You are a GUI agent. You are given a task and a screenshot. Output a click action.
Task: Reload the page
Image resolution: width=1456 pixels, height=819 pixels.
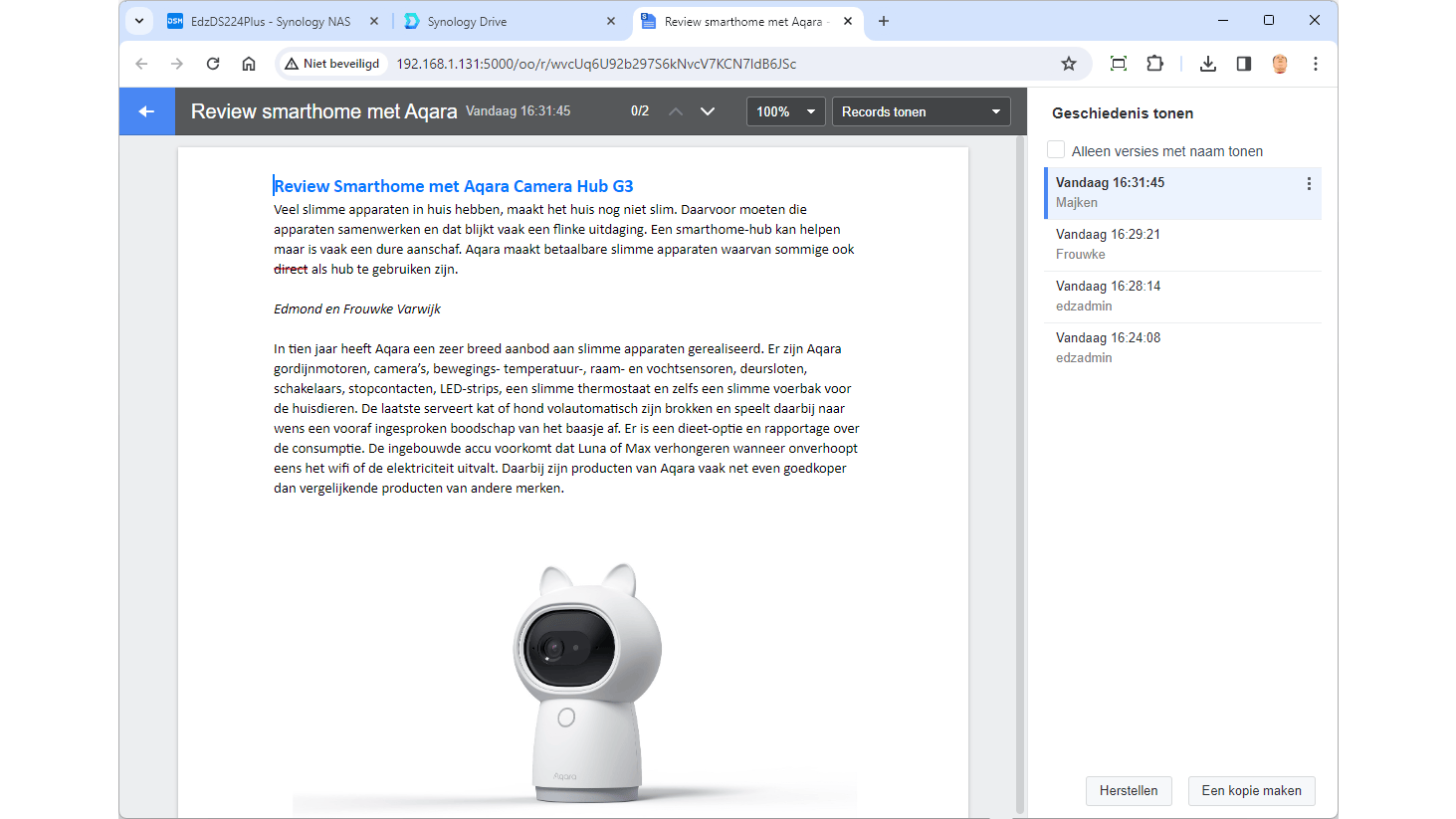(213, 64)
